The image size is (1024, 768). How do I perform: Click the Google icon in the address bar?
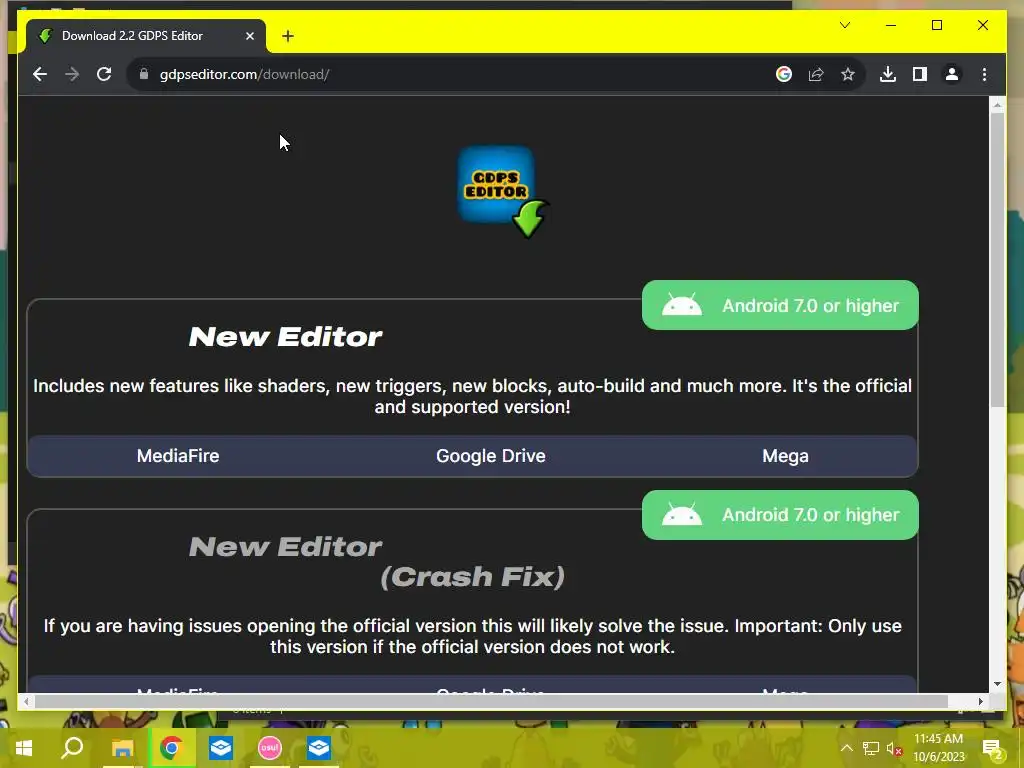(784, 74)
